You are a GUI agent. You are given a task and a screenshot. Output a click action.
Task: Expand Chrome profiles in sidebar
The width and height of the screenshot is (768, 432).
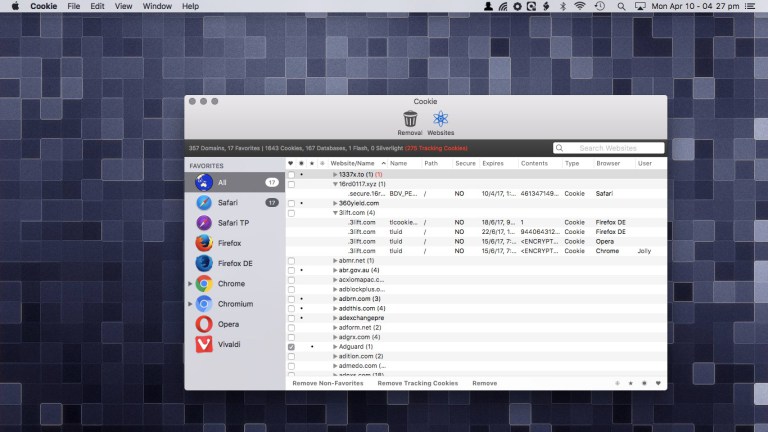tap(190, 284)
